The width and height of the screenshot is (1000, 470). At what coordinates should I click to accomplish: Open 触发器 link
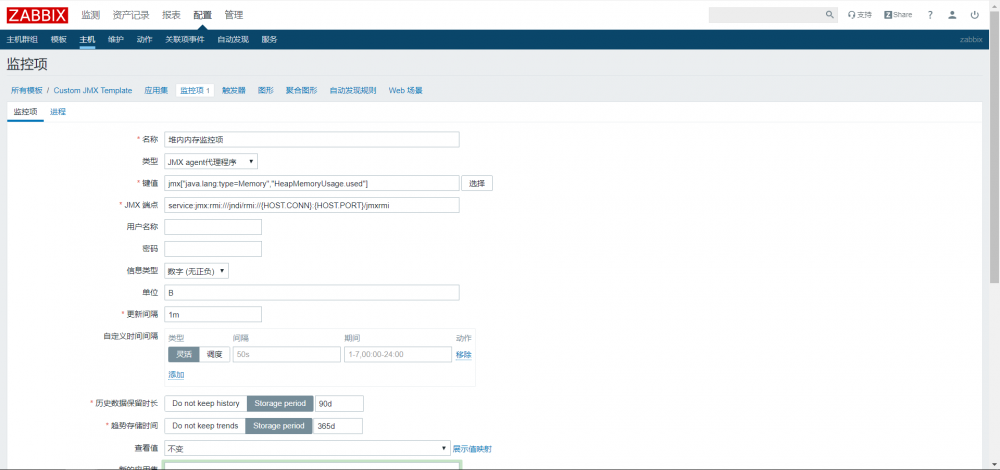pos(233,91)
